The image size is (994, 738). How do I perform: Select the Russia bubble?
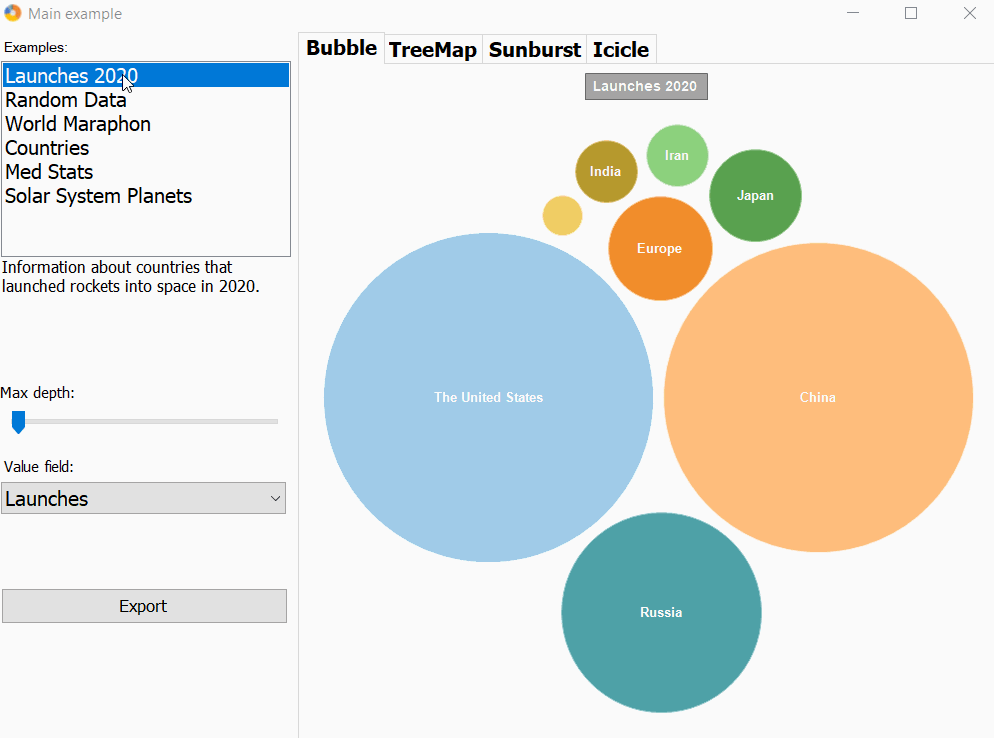[x=661, y=612]
